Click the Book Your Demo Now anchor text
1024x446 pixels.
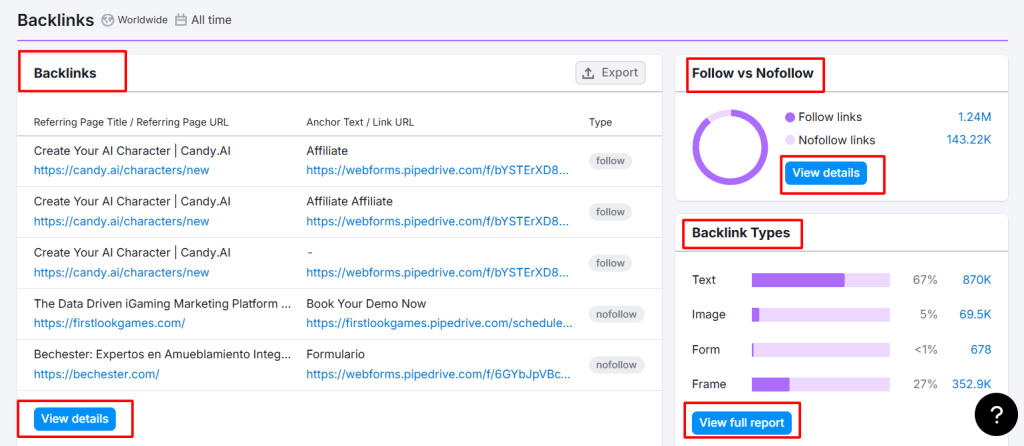(x=366, y=304)
